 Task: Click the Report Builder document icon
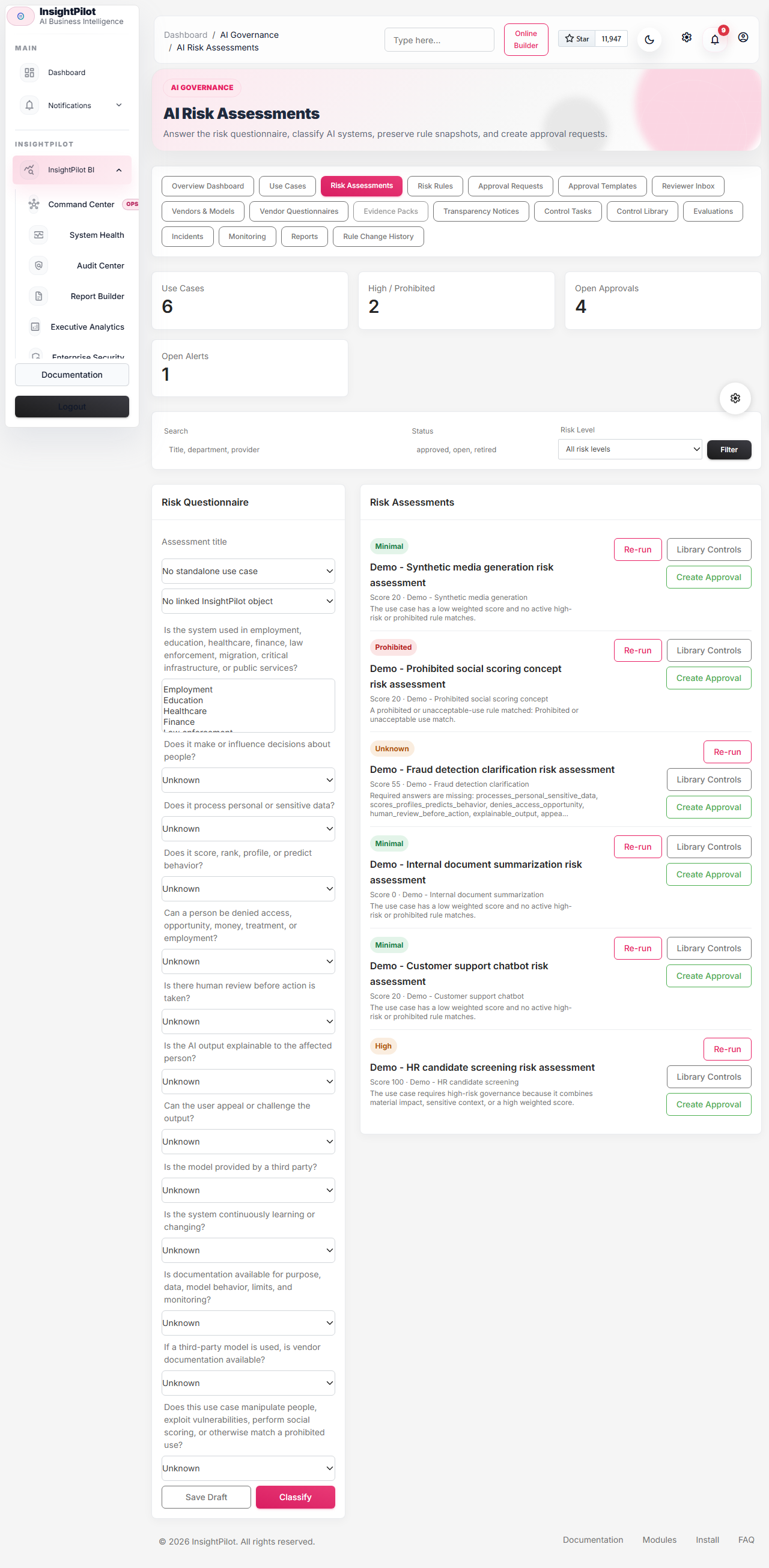coord(38,297)
